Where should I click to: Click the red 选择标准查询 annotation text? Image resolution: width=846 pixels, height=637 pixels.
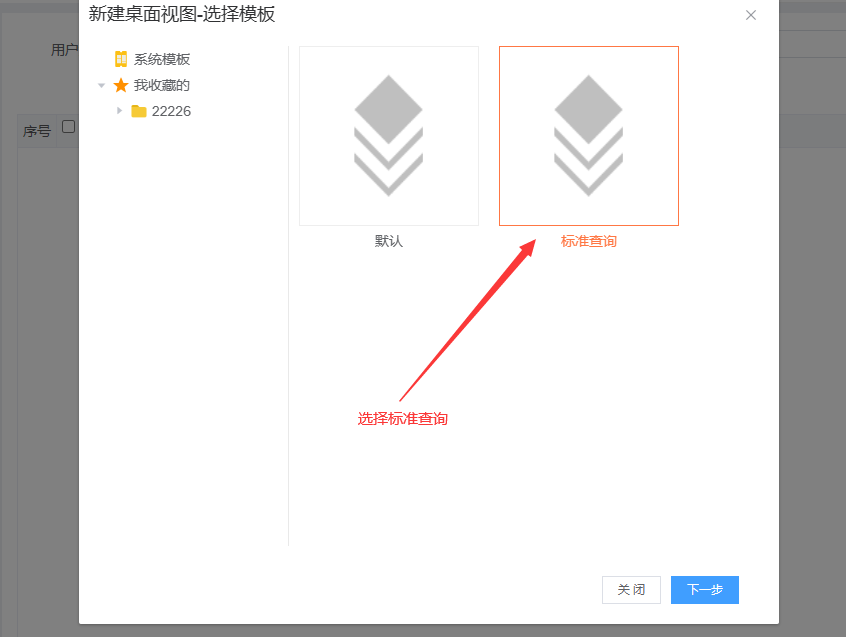coord(403,419)
